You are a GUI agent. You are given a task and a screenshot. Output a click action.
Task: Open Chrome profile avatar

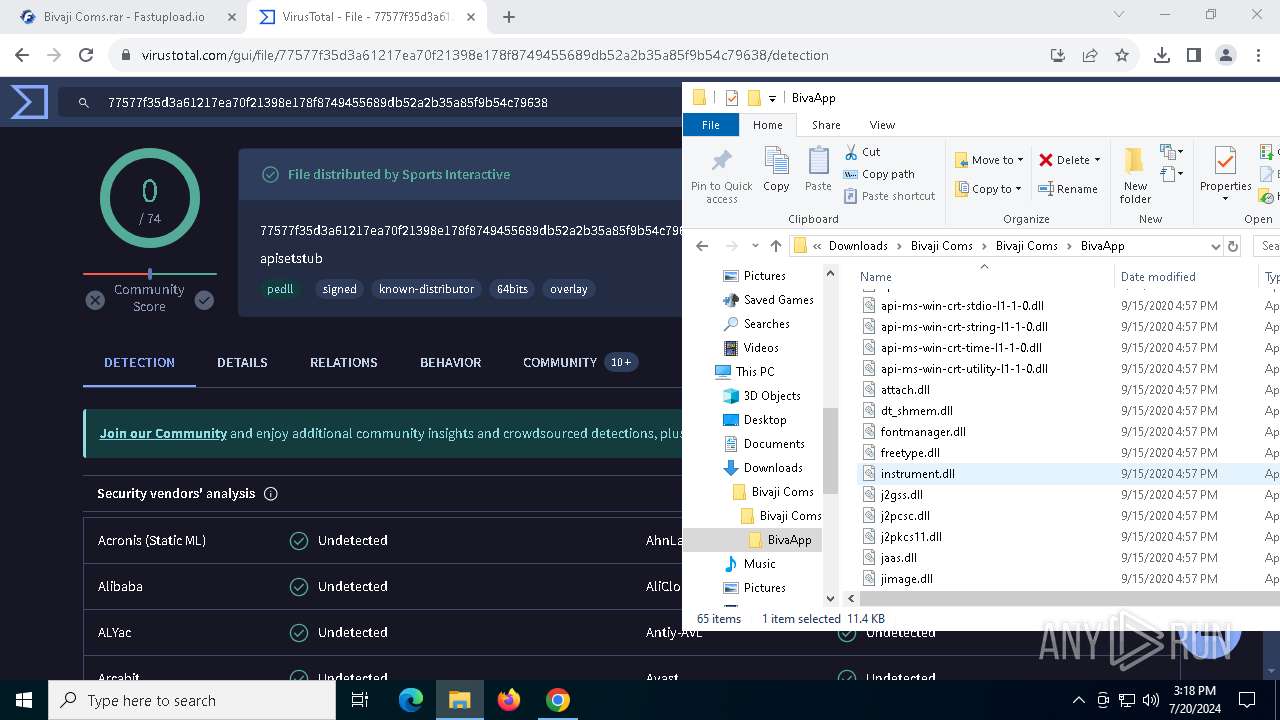(x=1226, y=55)
